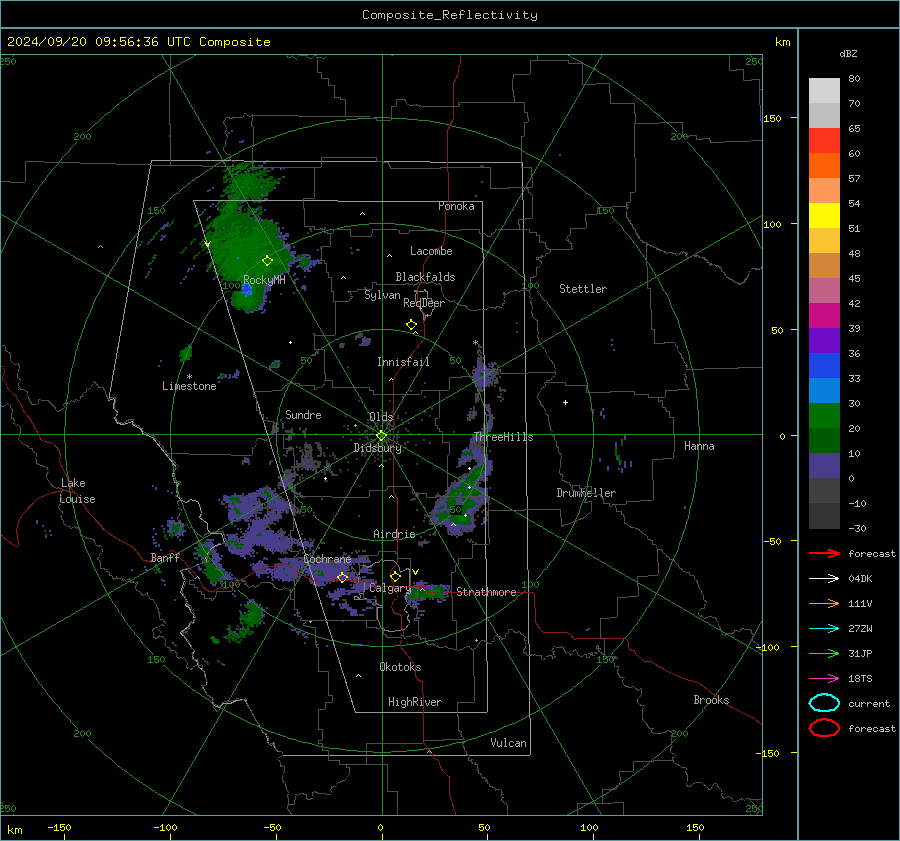
Task: Click the magenta 18TS arrow in legend
Action: (824, 679)
